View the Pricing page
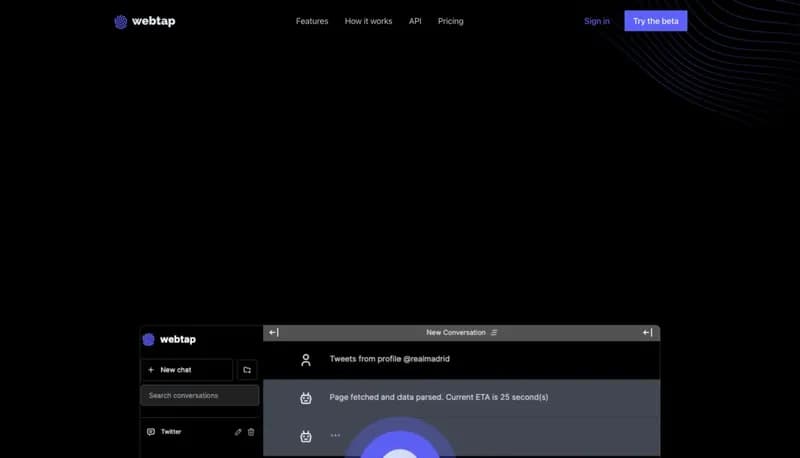 [x=451, y=21]
